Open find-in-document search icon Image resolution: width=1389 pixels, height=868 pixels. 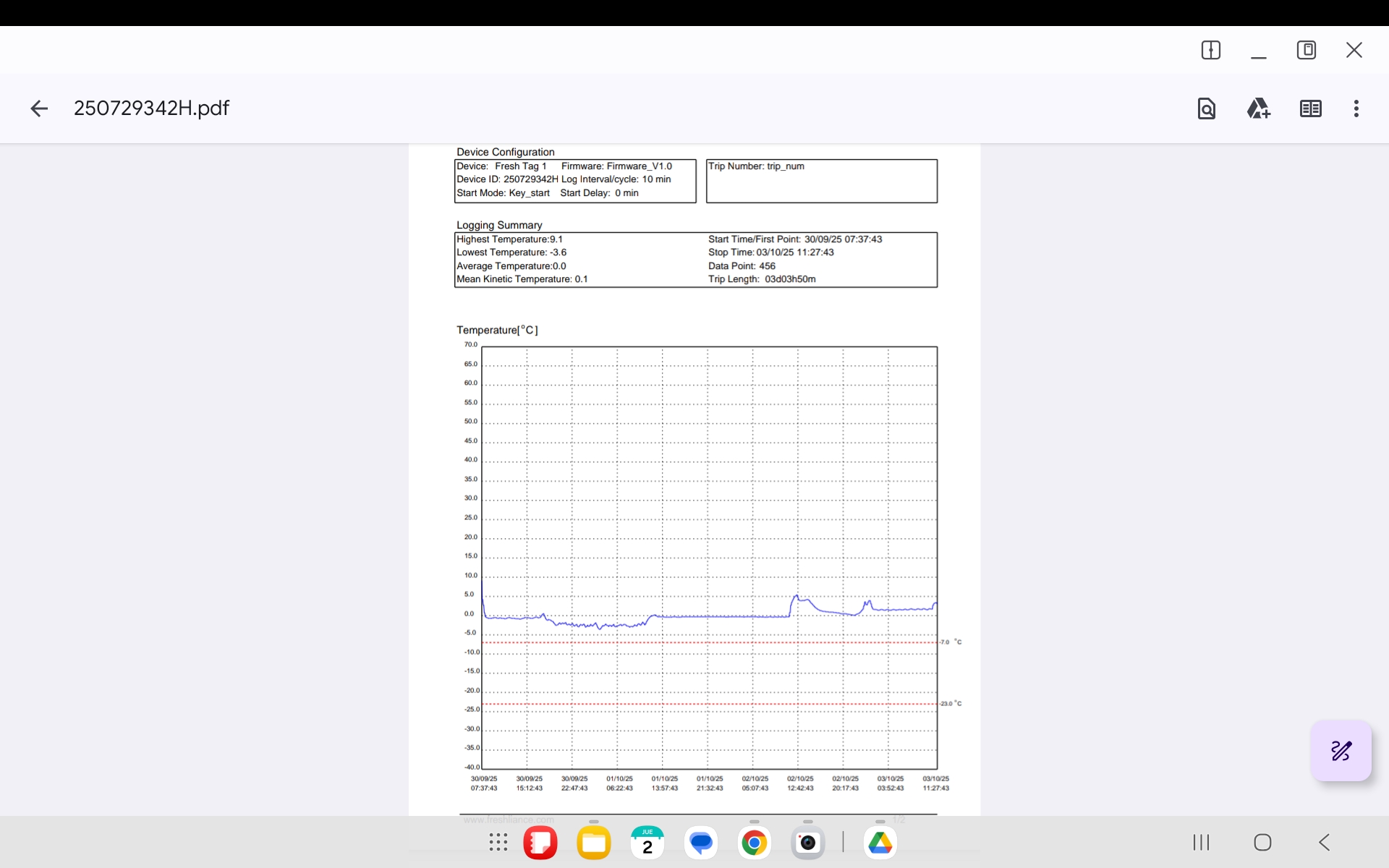1206,109
